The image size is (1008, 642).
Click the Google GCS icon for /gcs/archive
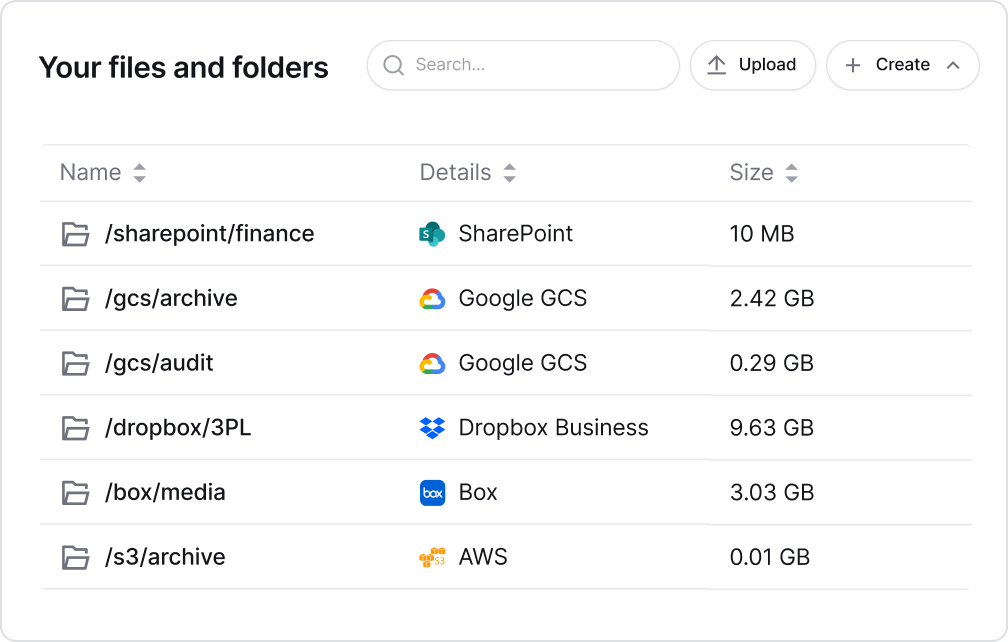coord(431,298)
